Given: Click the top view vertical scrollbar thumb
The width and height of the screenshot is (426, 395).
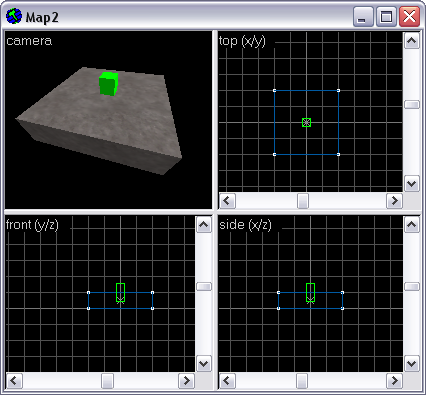Looking at the screenshot, I should [x=412, y=104].
